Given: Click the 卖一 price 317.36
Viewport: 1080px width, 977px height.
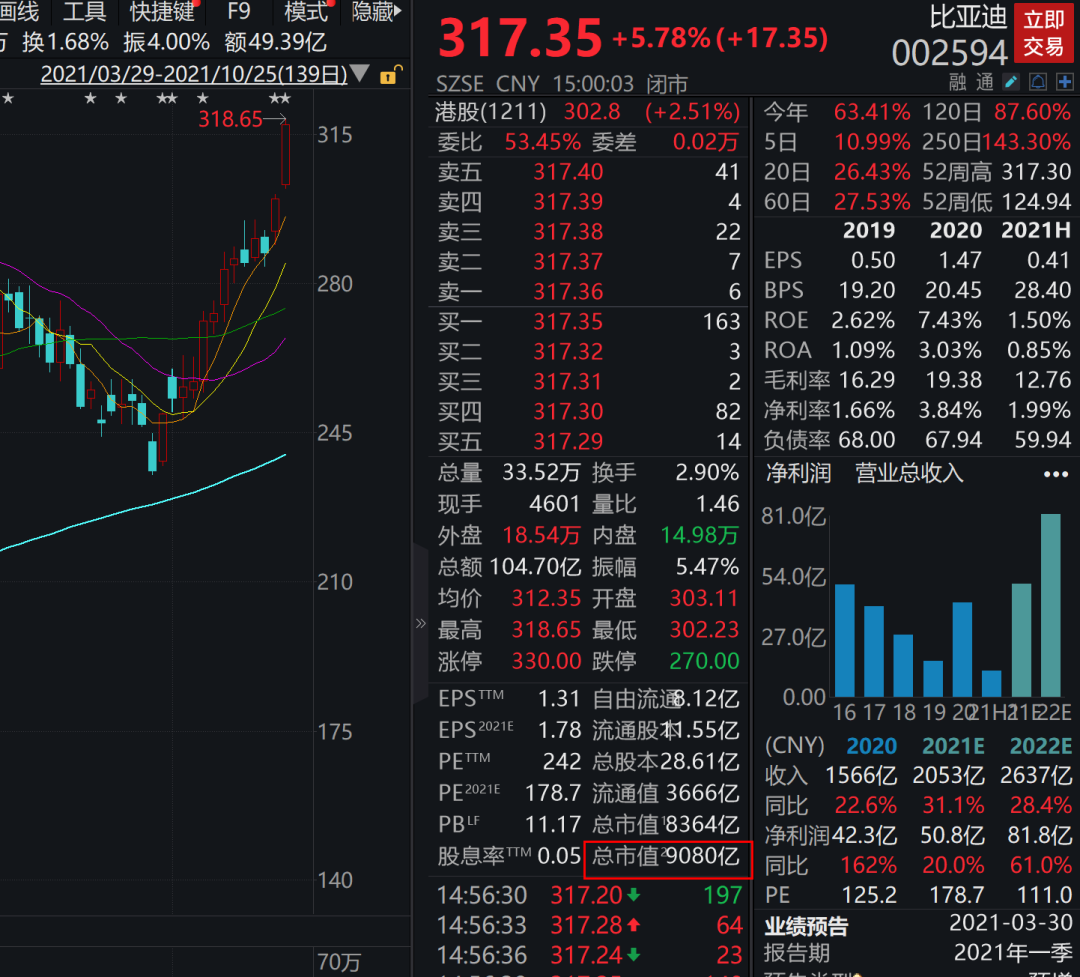Looking at the screenshot, I should point(568,291).
